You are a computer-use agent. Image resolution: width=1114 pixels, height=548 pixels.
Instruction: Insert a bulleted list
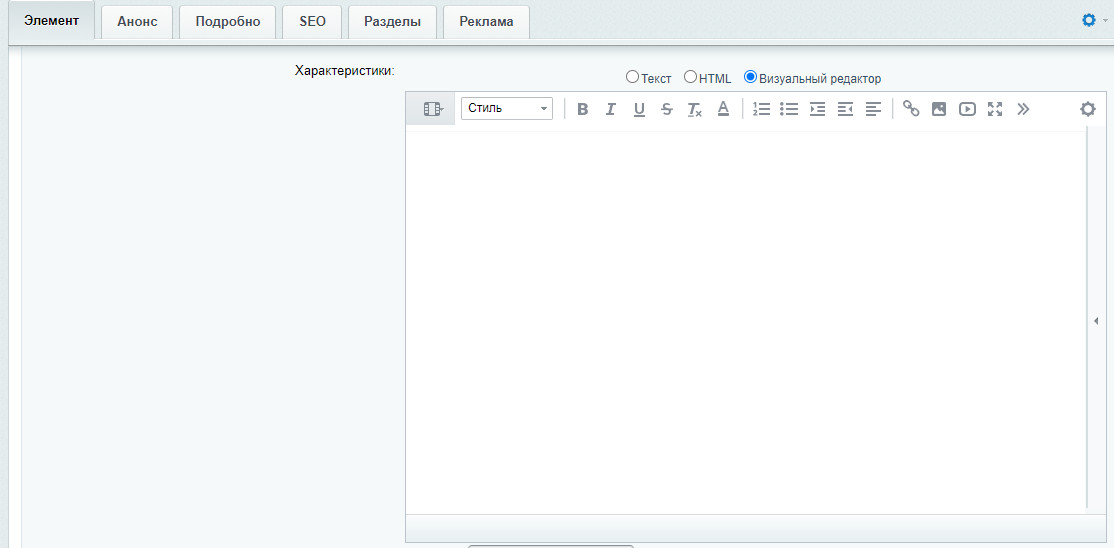[x=790, y=109]
